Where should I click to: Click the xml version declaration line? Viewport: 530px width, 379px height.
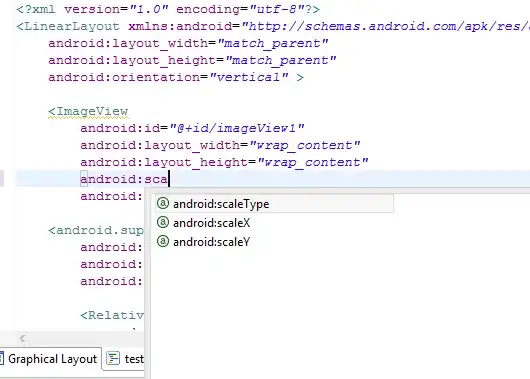pyautogui.click(x=168, y=9)
